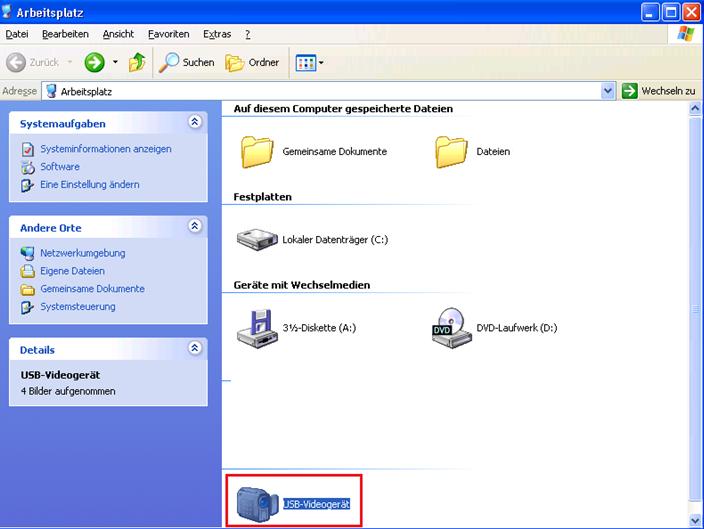The width and height of the screenshot is (704, 529).
Task: Select the USB-Videogerät camera icon
Action: click(257, 504)
